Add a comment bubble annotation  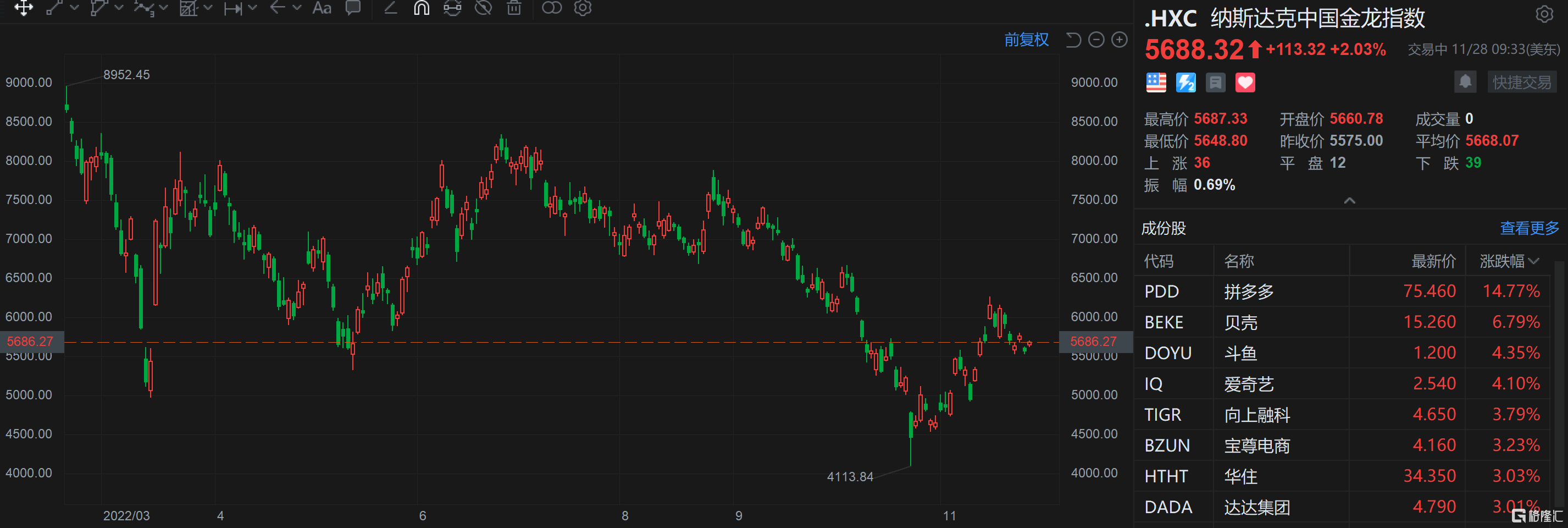[x=353, y=8]
